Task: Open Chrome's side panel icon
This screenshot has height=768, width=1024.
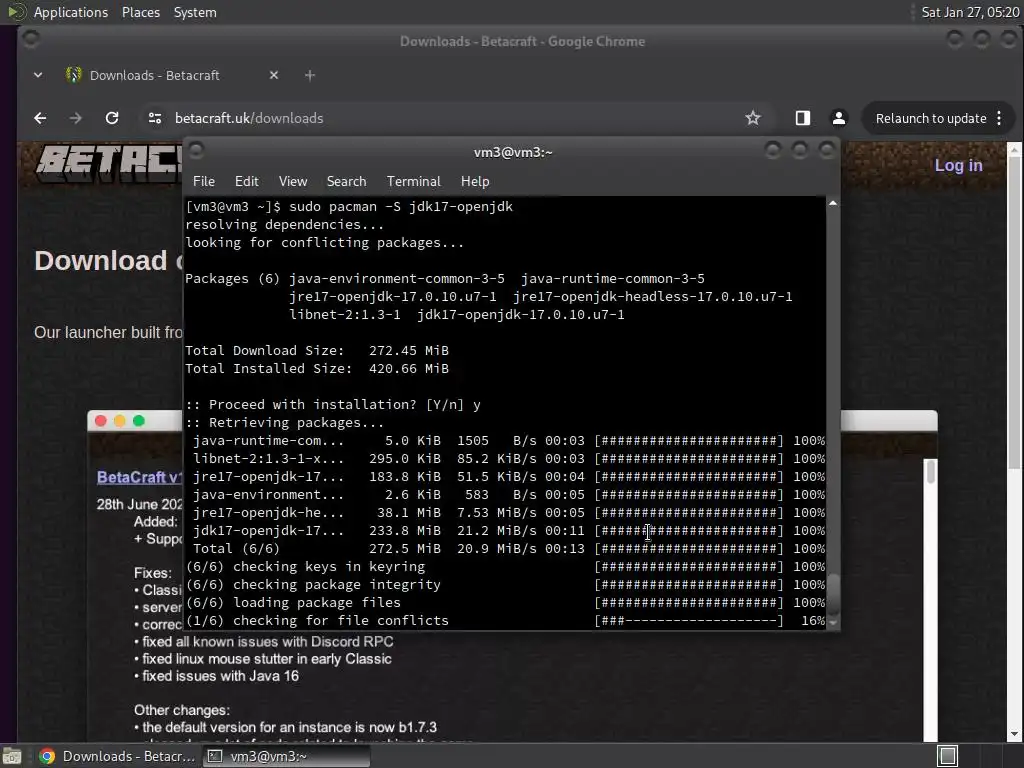Action: click(803, 118)
